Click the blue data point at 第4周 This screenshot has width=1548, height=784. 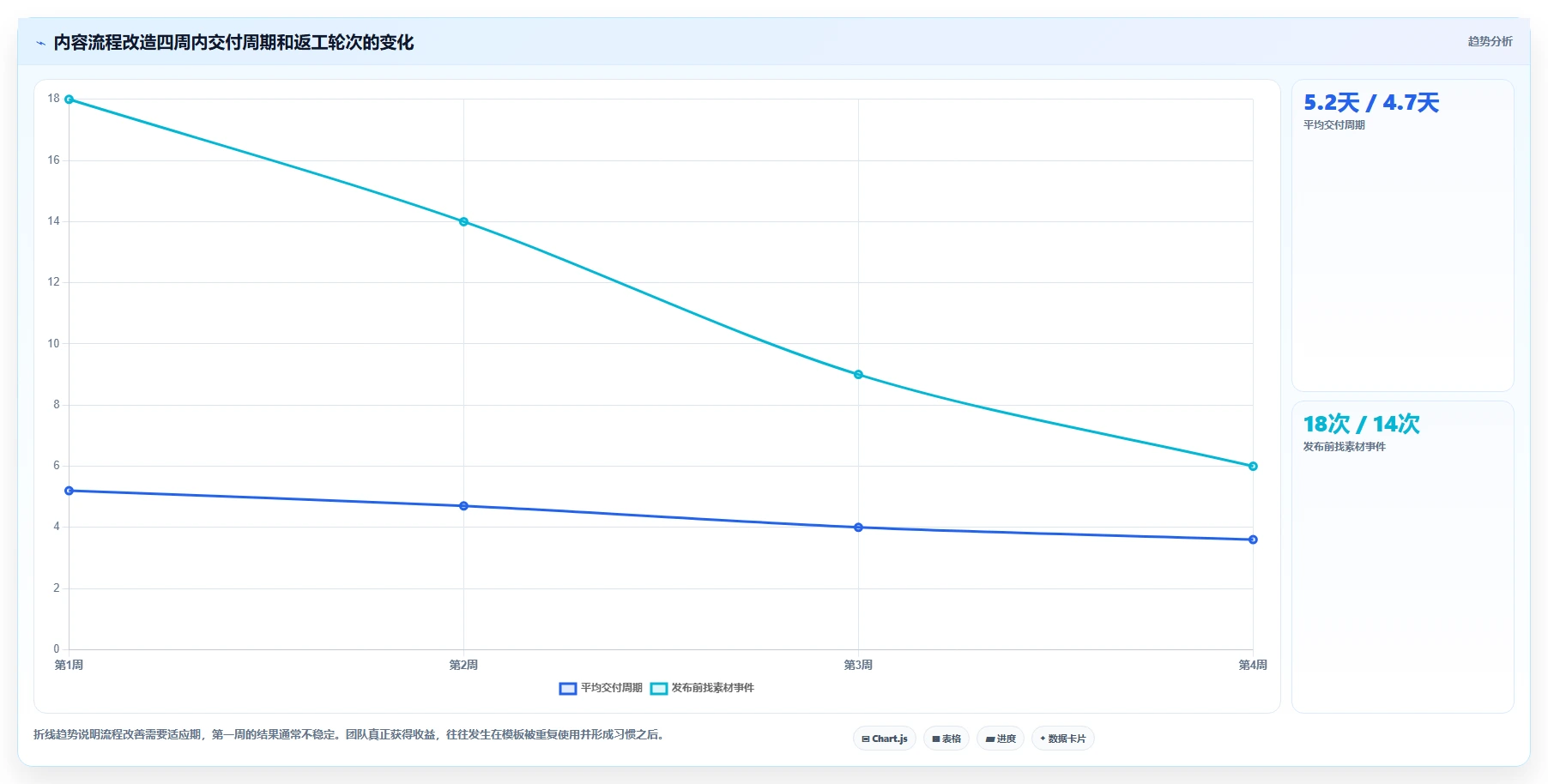point(1253,540)
